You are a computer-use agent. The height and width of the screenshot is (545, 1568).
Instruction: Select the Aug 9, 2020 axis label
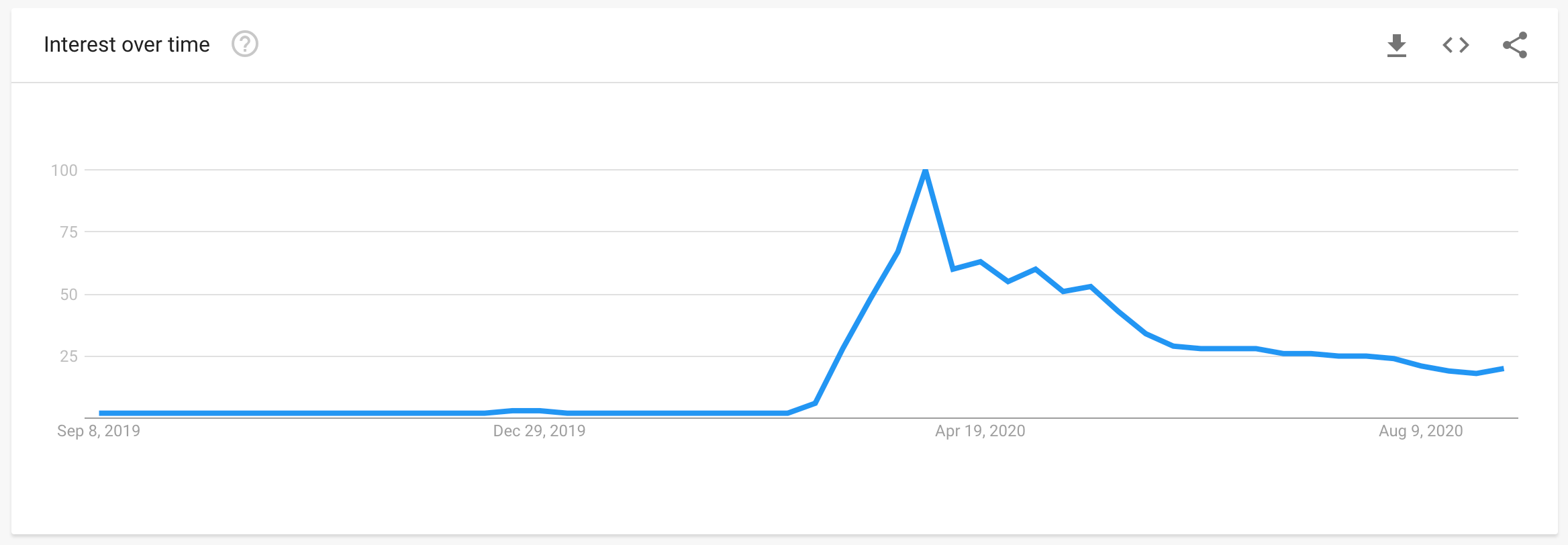click(1421, 431)
